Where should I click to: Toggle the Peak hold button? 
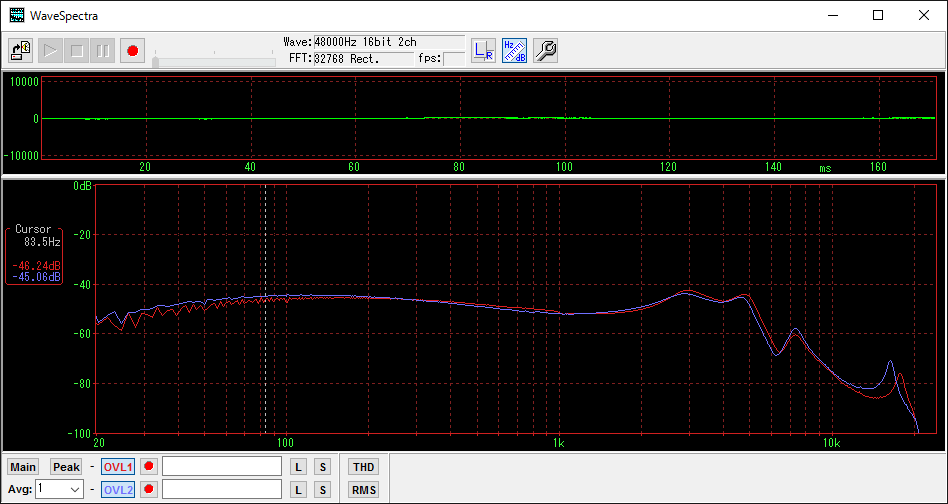pos(66,467)
